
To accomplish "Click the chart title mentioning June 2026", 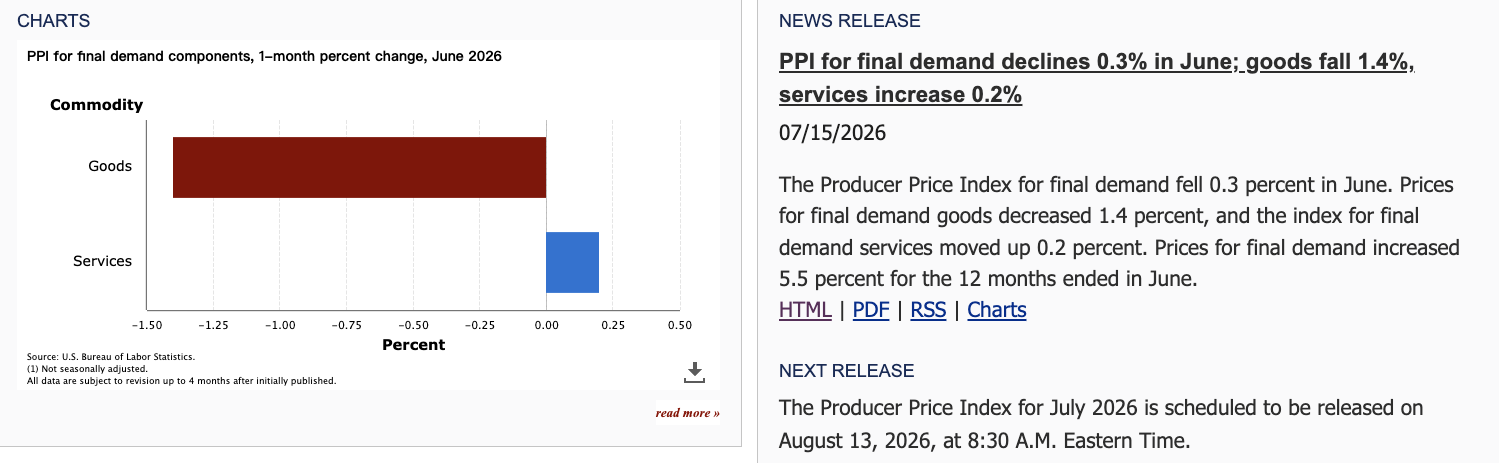I will (x=264, y=56).
